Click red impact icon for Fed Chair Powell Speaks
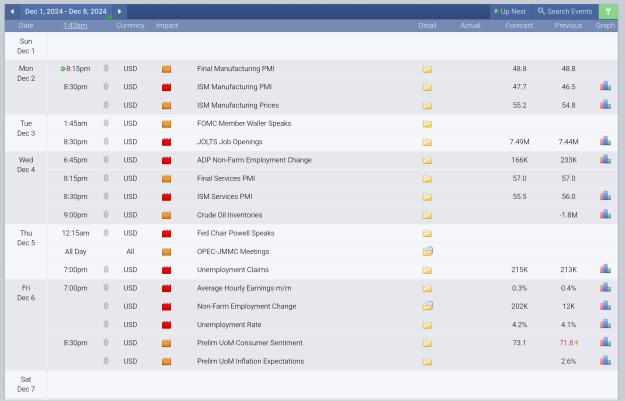The width and height of the screenshot is (625, 401). click(x=167, y=234)
